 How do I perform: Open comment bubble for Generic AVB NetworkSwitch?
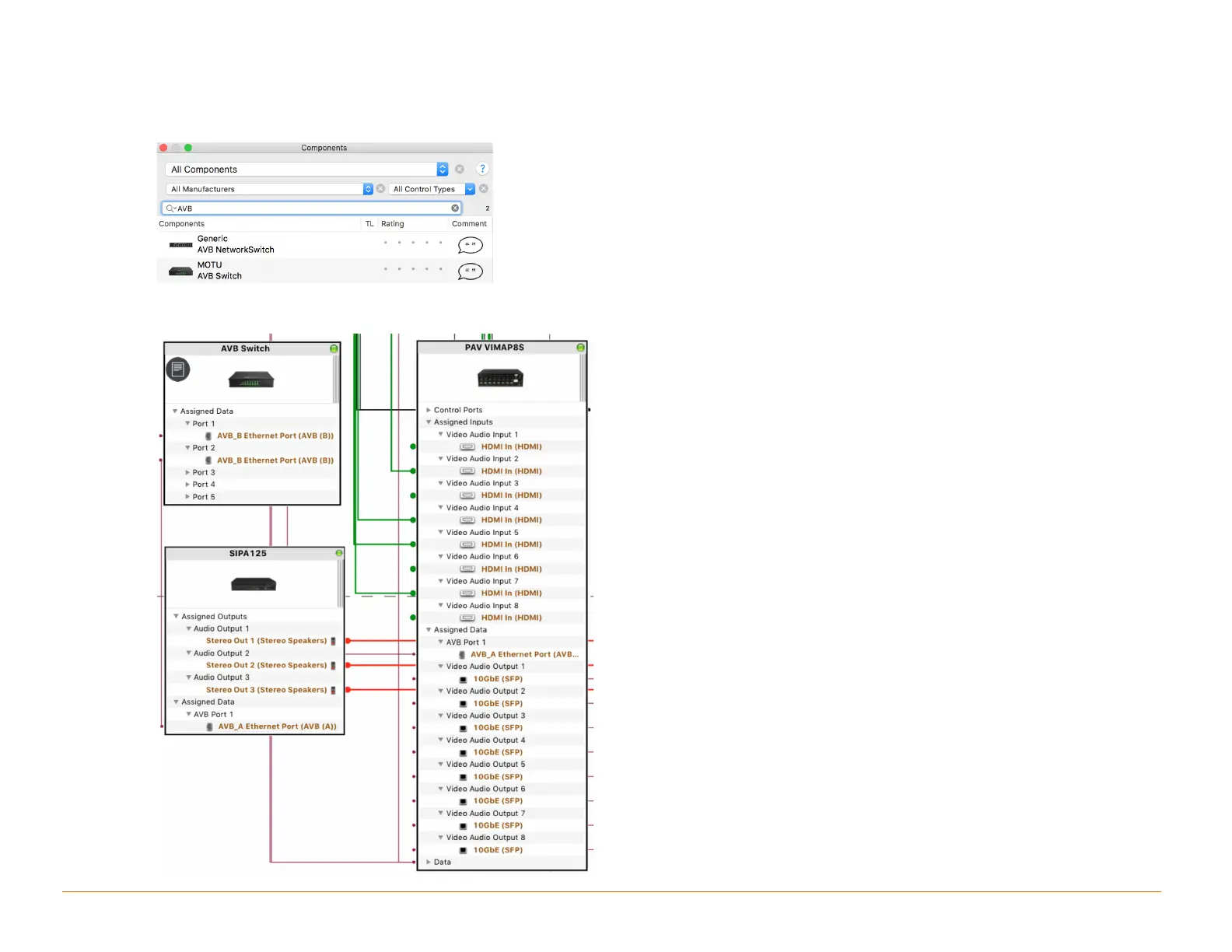tap(471, 245)
